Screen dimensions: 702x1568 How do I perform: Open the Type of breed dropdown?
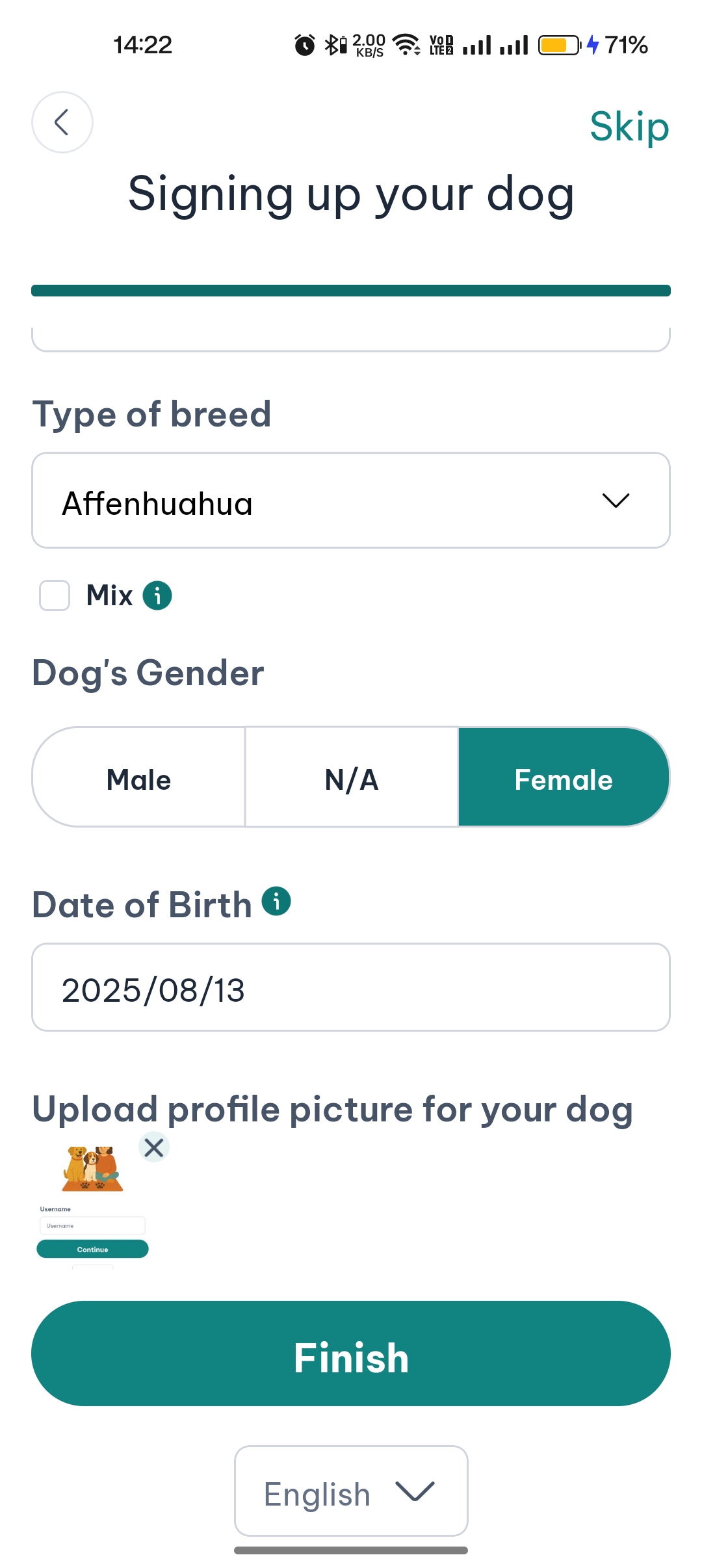click(x=325, y=501)
